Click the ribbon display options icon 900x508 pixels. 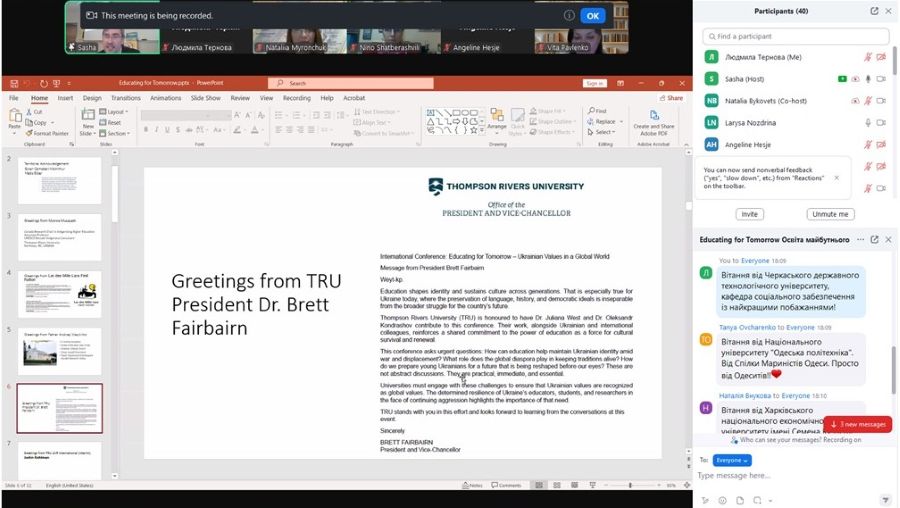tap(620, 83)
